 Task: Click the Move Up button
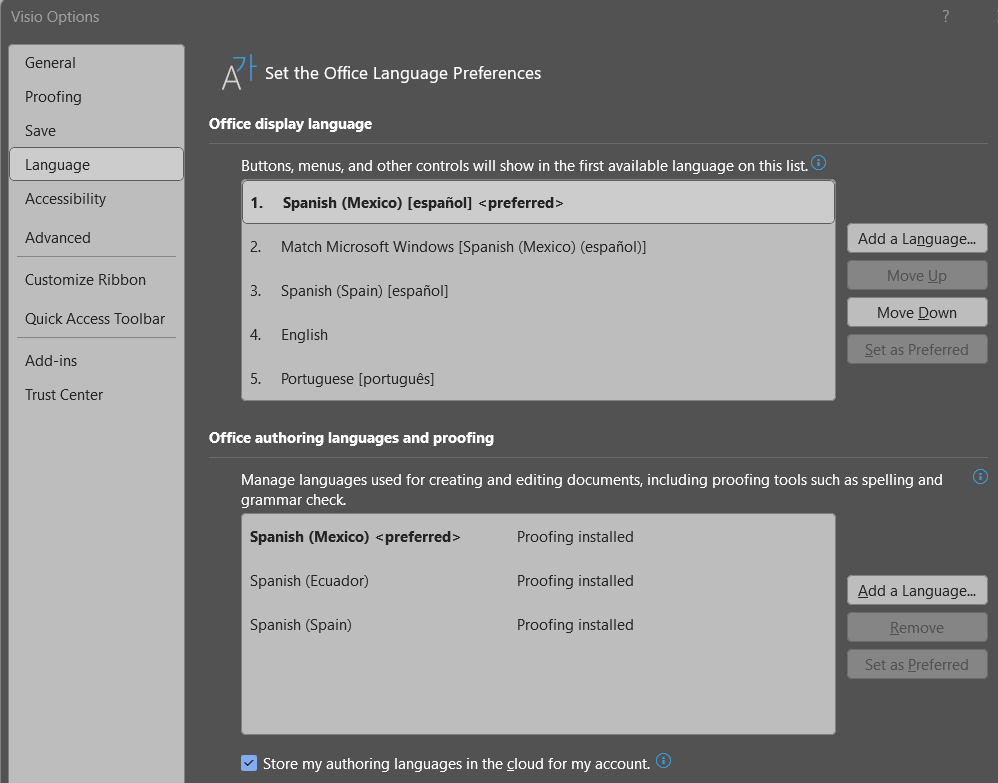[917, 276]
